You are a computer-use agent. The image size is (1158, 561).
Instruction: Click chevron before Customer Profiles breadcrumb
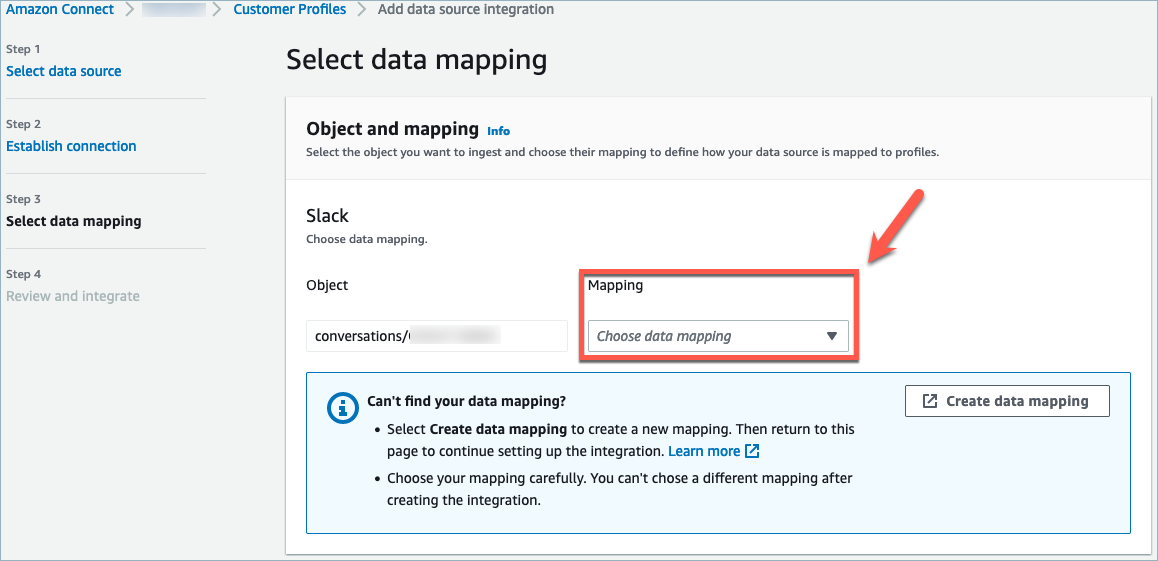217,10
